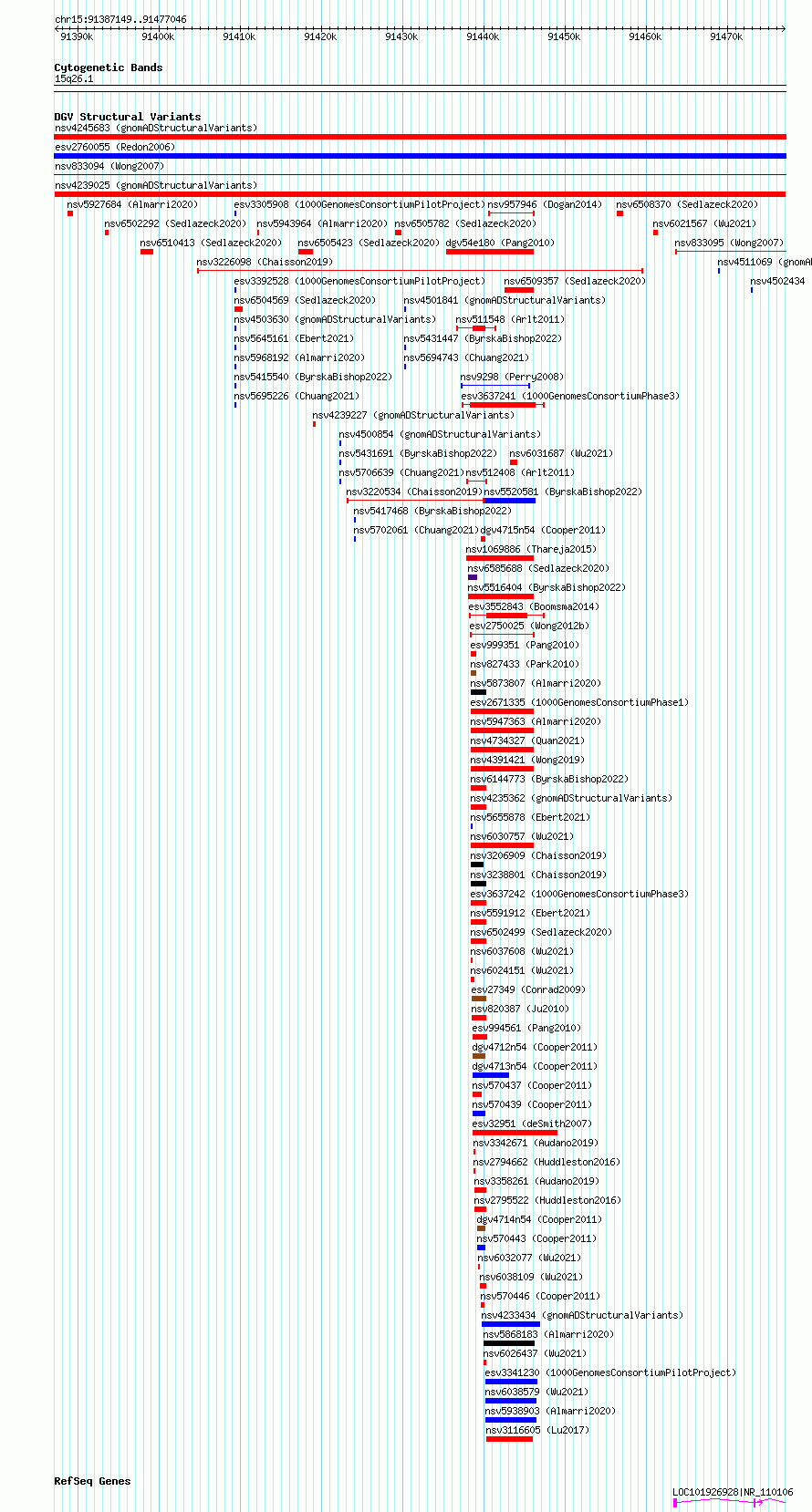Open nsv5868183 (Almarri2020) label
The height and width of the screenshot is (1512, 812).
548,1334
